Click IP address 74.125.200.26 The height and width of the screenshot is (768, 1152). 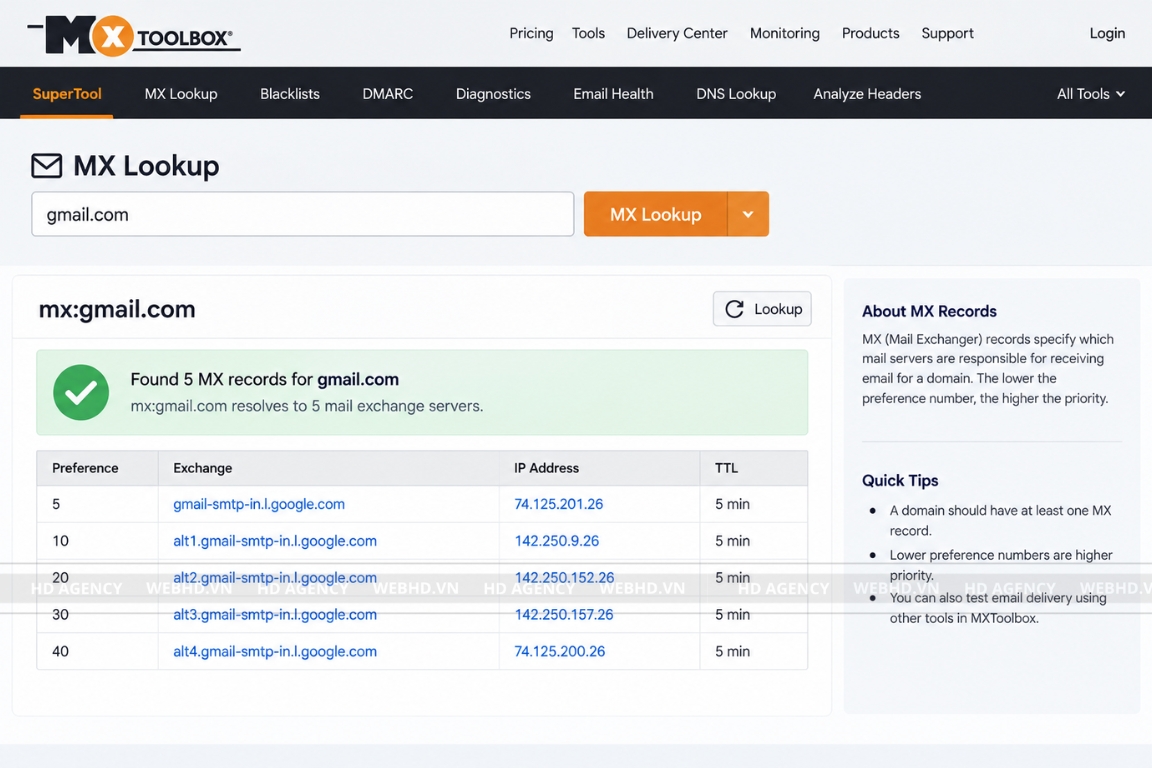560,651
